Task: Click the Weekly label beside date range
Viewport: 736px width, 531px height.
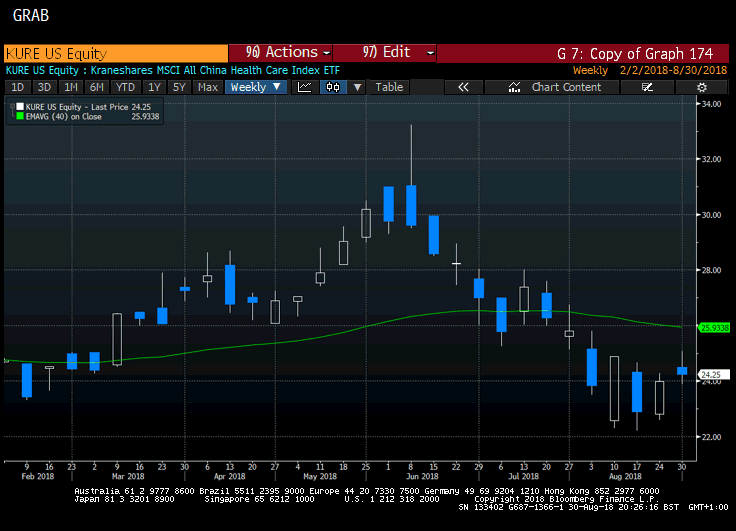Action: [x=590, y=70]
